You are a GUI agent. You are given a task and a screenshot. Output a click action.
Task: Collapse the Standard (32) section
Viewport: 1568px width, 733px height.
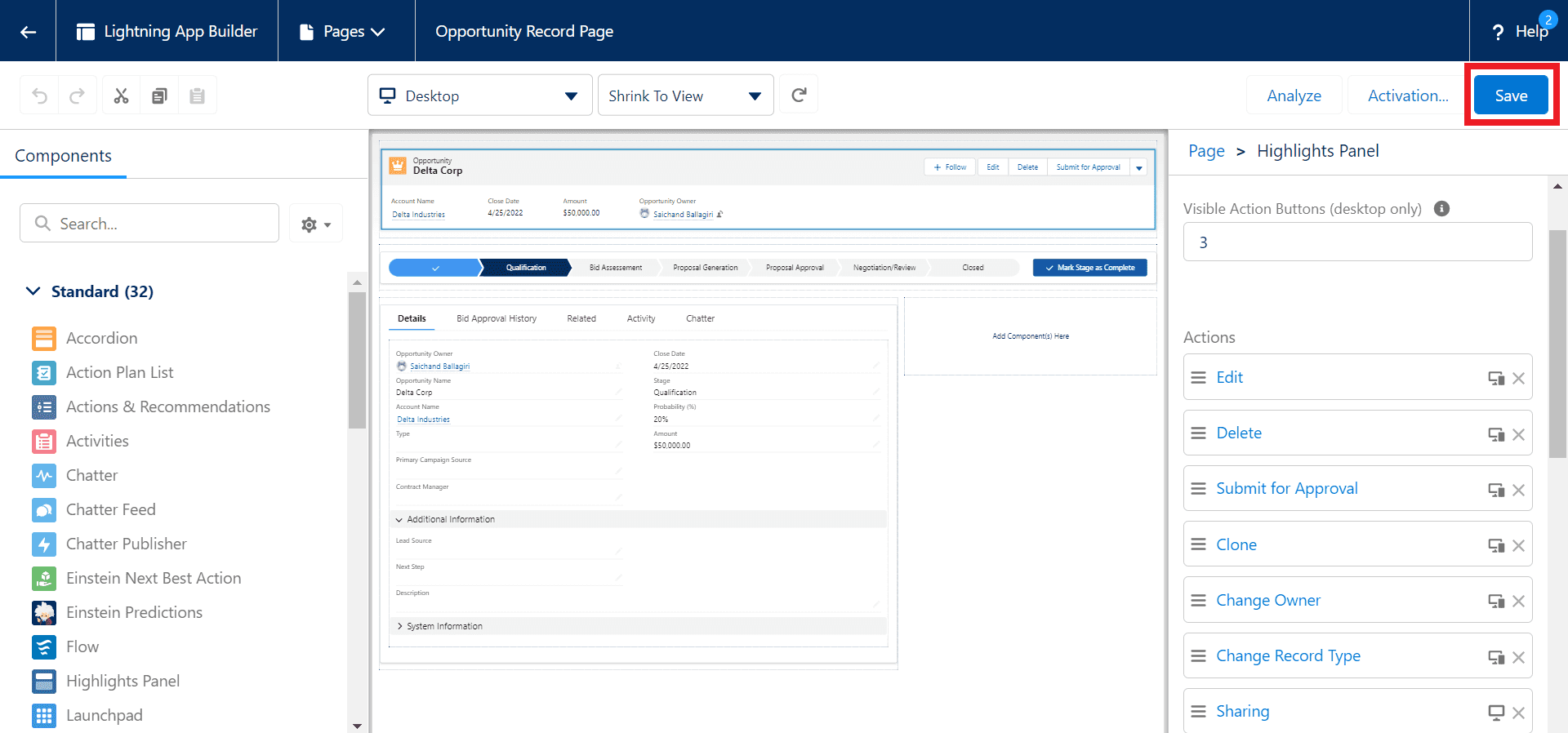tap(33, 291)
